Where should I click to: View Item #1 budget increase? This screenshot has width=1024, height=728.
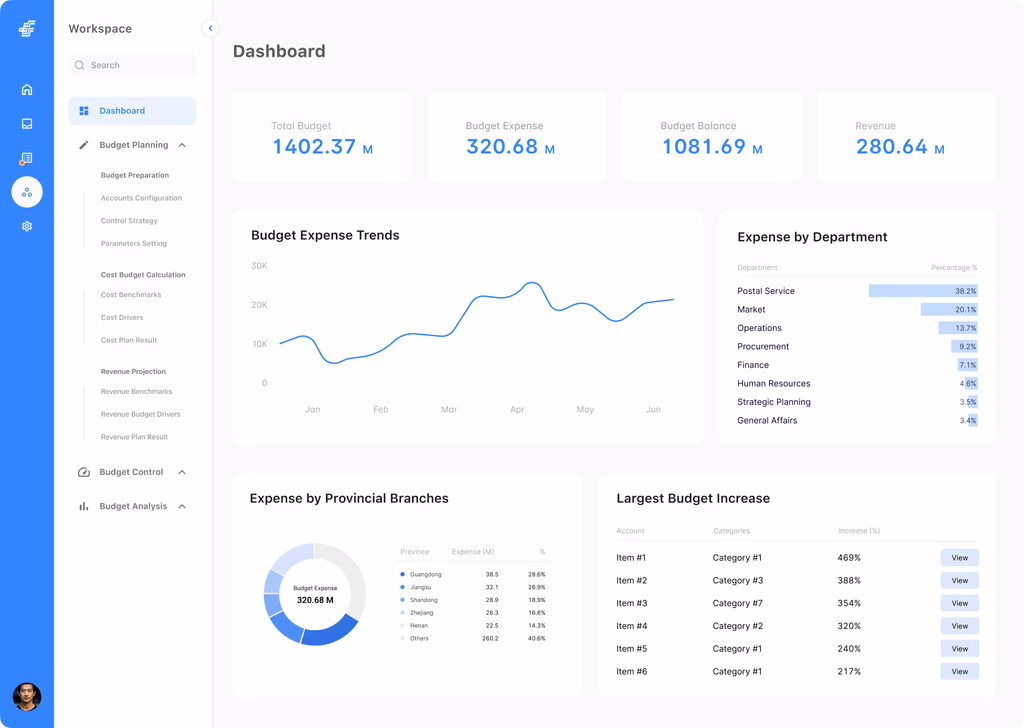pyautogui.click(x=959, y=558)
